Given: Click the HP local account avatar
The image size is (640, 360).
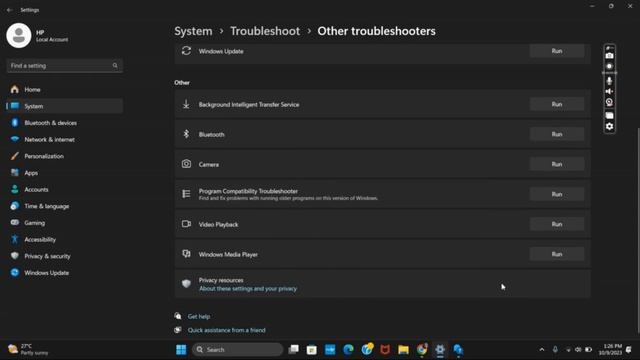Looking at the screenshot, I should point(19,36).
